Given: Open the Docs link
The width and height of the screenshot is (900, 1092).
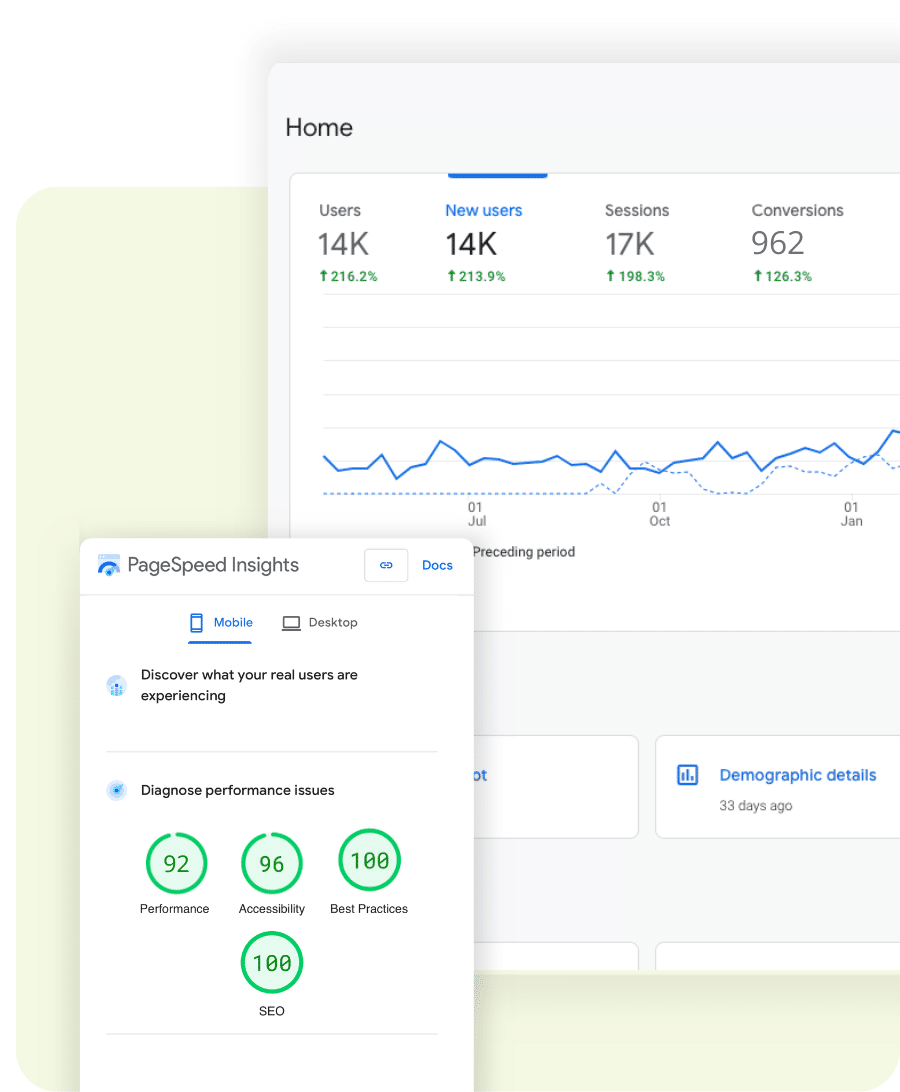Looking at the screenshot, I should (437, 566).
